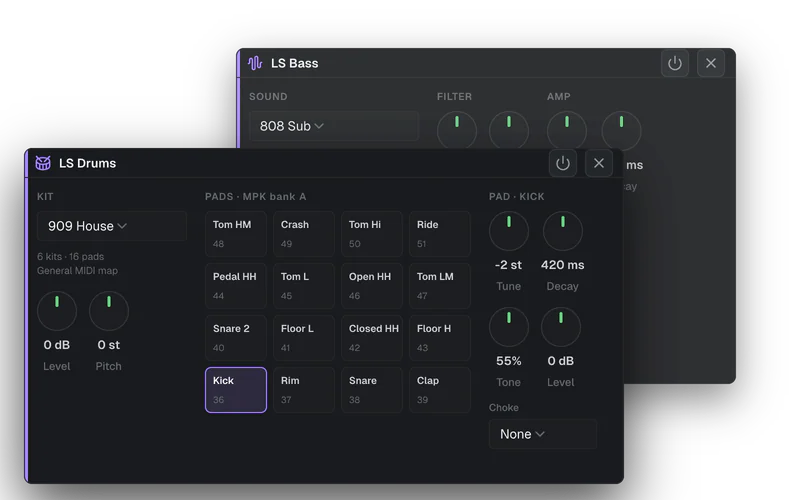Expand the Choke None dropdown
The height and width of the screenshot is (500, 800).
click(543, 434)
